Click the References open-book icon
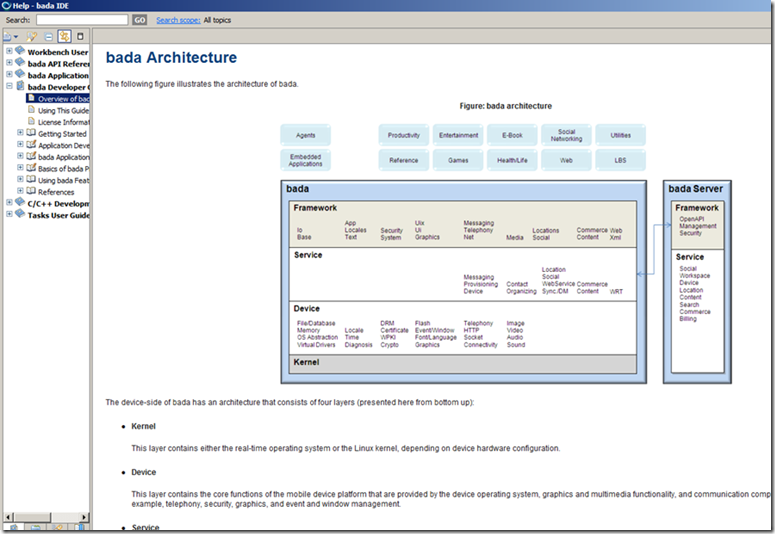Viewport: 775px width, 534px height. point(31,191)
